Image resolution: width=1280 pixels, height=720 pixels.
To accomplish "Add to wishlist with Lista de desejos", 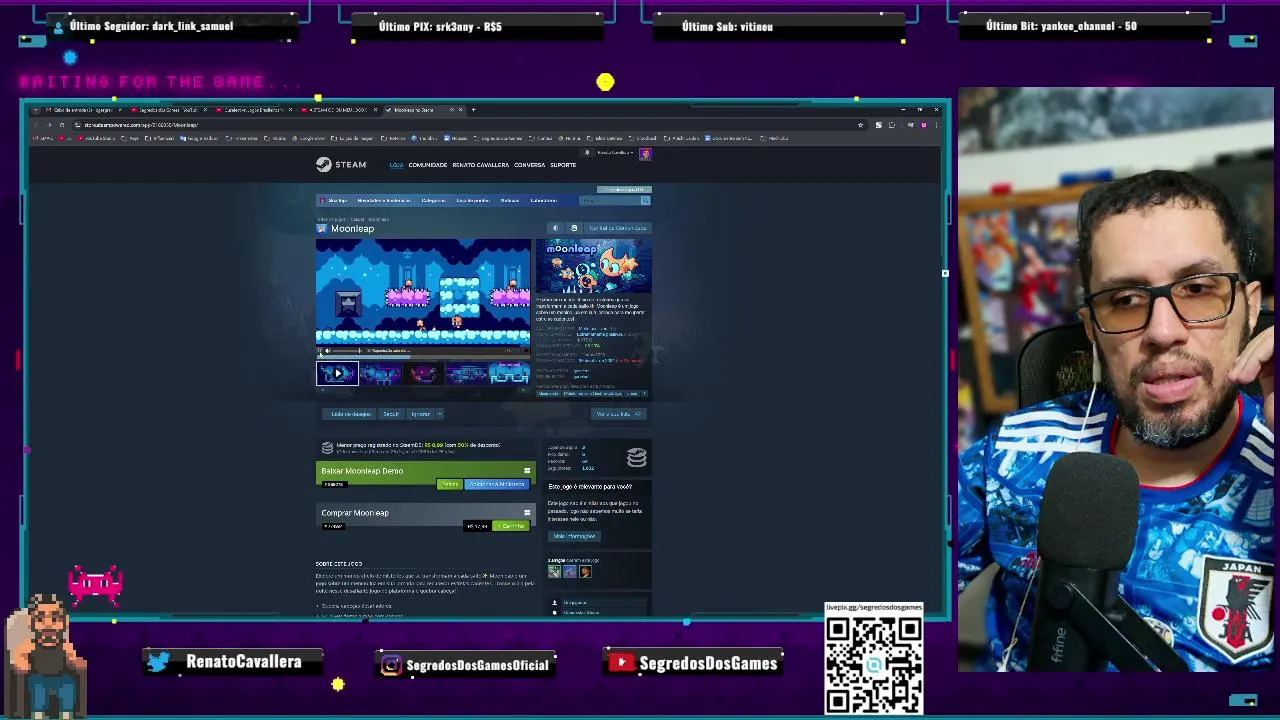I will click(350, 414).
